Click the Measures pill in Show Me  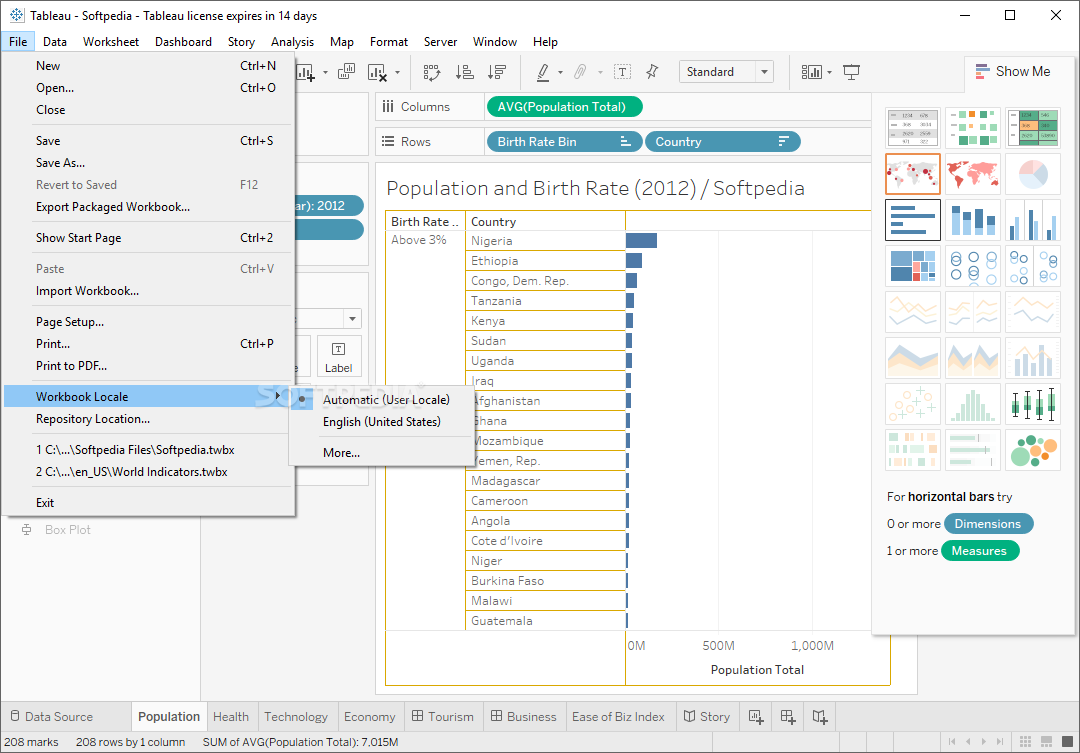[x=979, y=550]
